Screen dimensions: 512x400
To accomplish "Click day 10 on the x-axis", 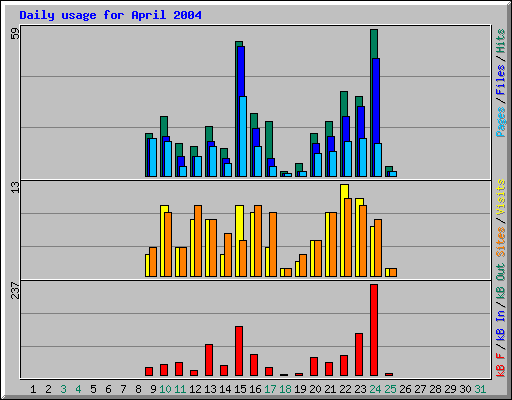I will [x=165, y=389].
